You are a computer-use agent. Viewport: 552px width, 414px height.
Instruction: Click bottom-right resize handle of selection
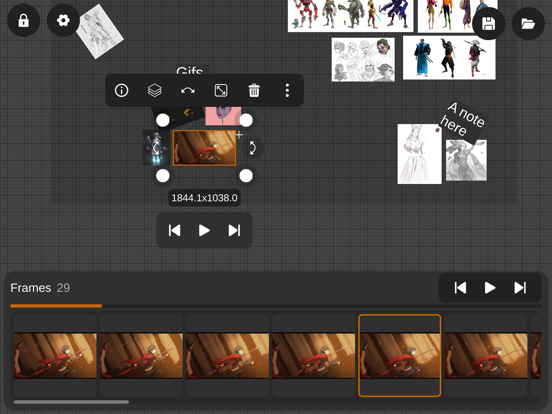[x=246, y=176]
